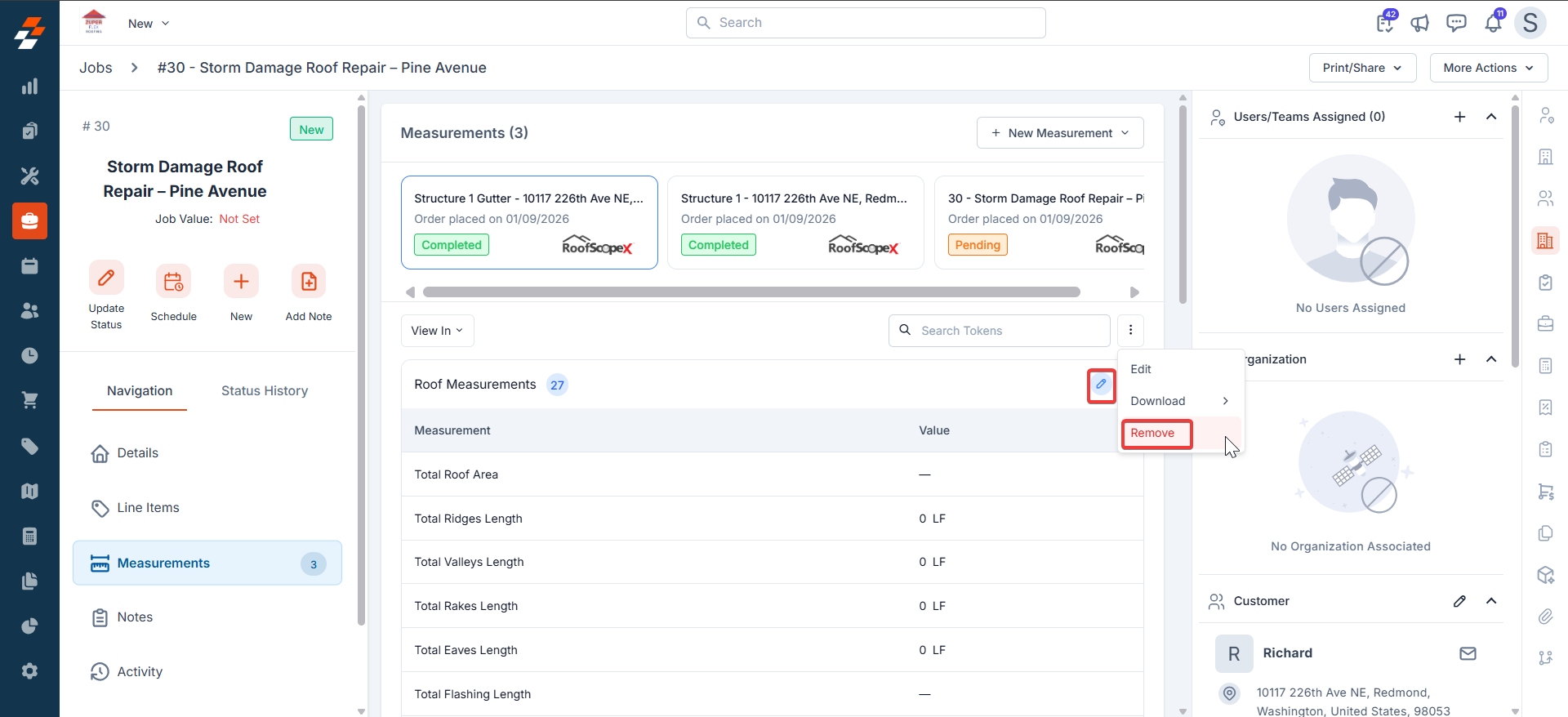
Task: Click the Not Set job value link
Action: (x=239, y=219)
